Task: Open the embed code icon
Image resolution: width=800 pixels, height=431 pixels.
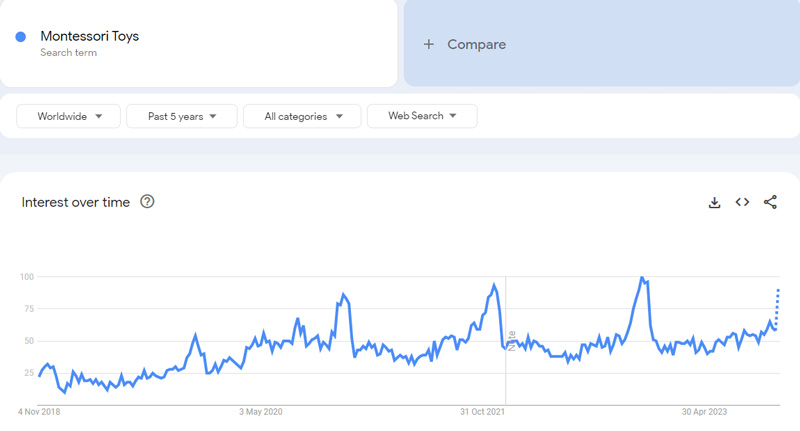Action: 742,202
